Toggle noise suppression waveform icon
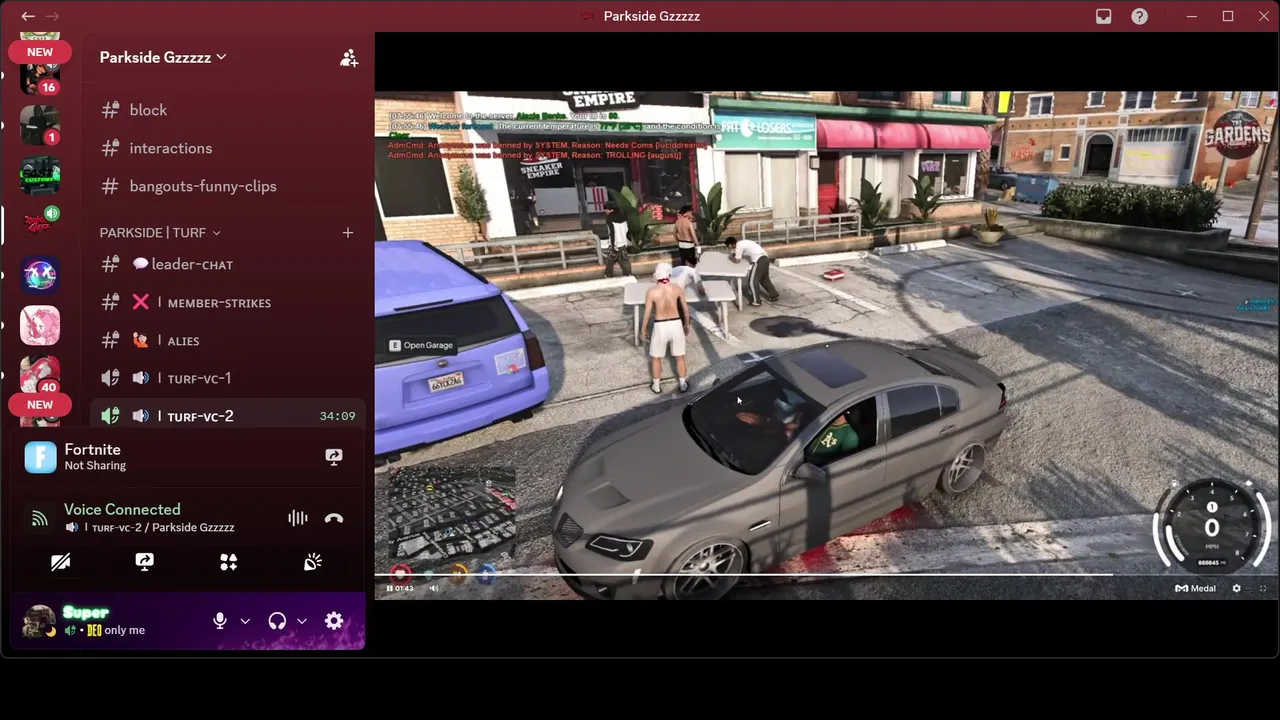This screenshot has height=720, width=1280. [x=298, y=518]
